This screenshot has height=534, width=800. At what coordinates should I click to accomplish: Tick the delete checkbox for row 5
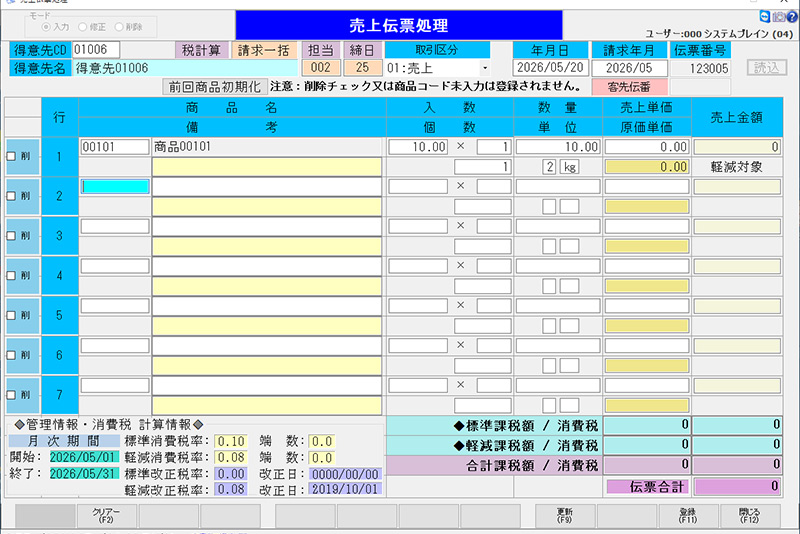pyautogui.click(x=11, y=315)
